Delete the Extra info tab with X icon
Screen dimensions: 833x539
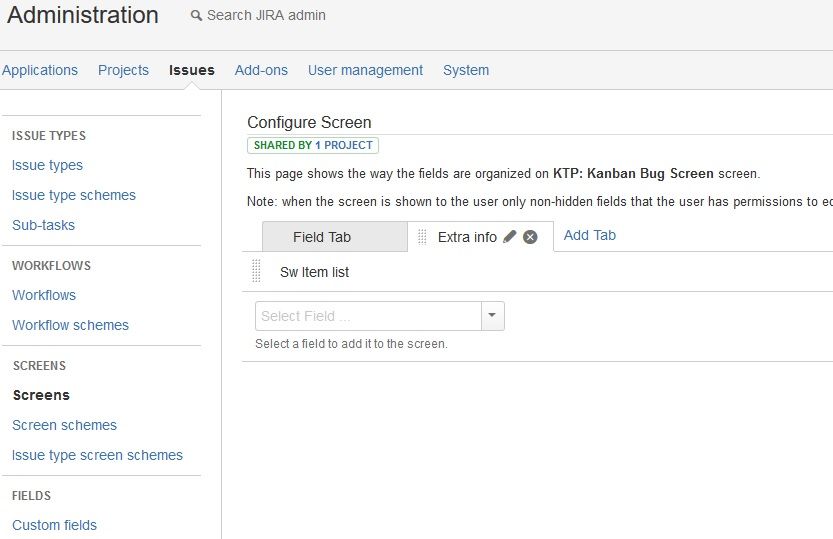[530, 237]
